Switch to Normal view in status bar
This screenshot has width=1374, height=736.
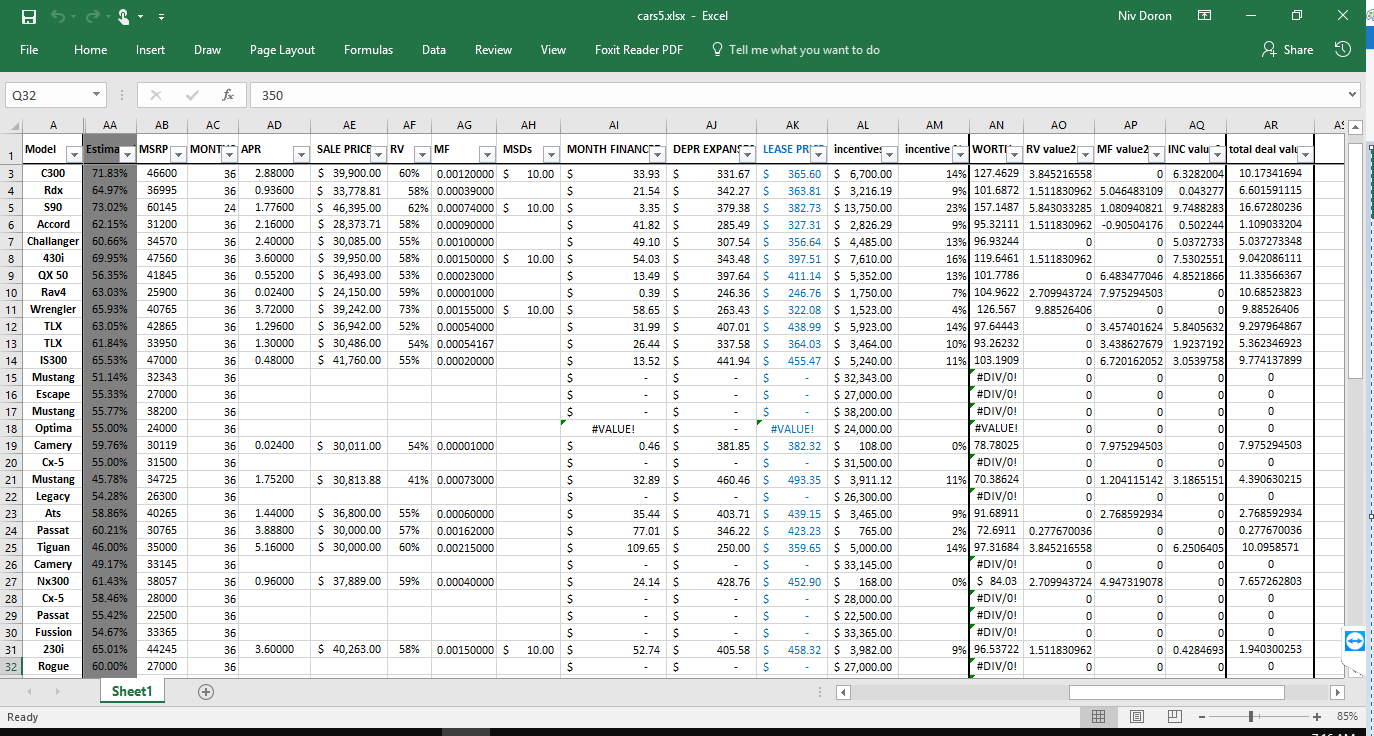pos(1098,717)
